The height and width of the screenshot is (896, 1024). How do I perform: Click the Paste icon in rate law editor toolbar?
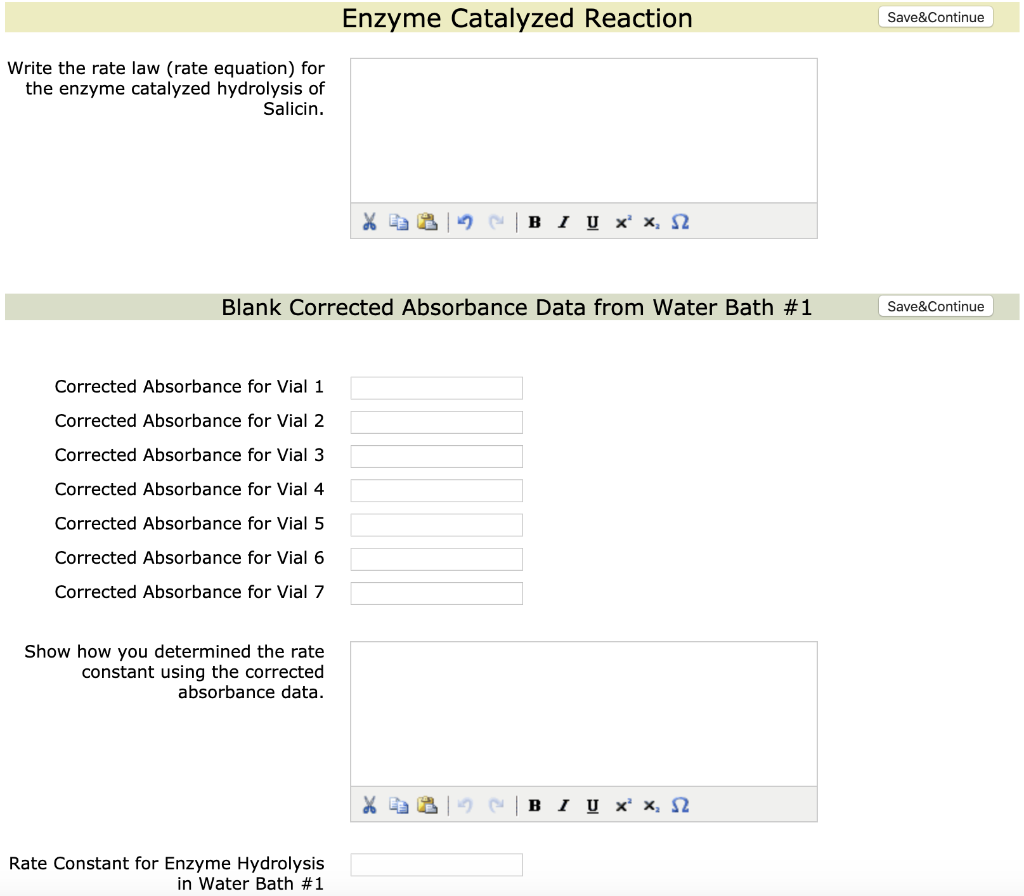coord(427,222)
